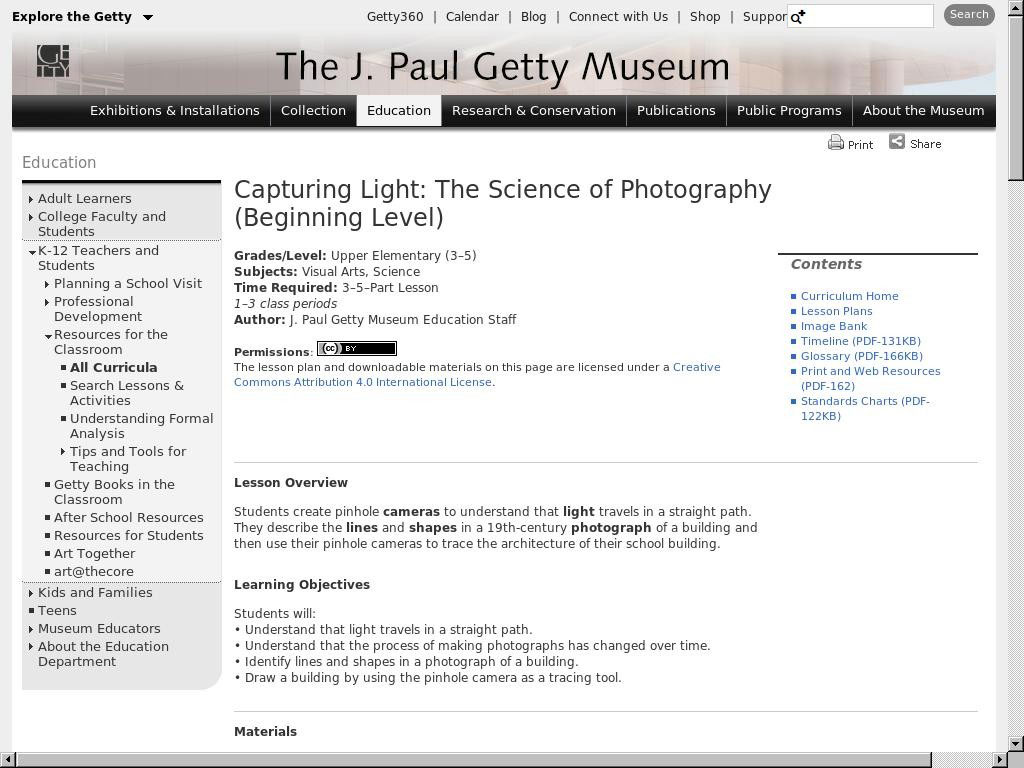The width and height of the screenshot is (1024, 768).
Task: Click the Share text link
Action: click(x=925, y=144)
